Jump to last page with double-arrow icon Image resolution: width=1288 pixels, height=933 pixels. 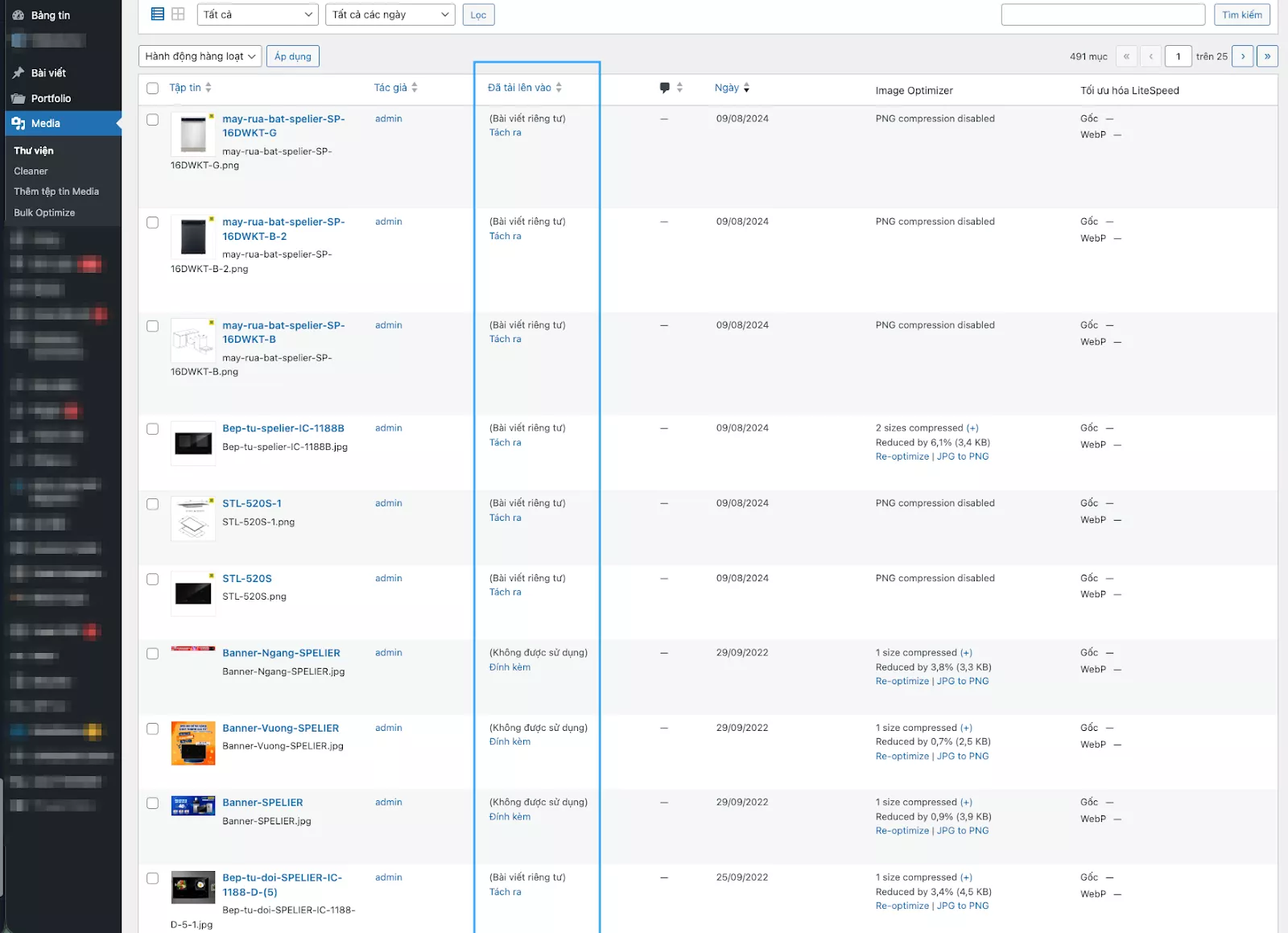point(1268,56)
